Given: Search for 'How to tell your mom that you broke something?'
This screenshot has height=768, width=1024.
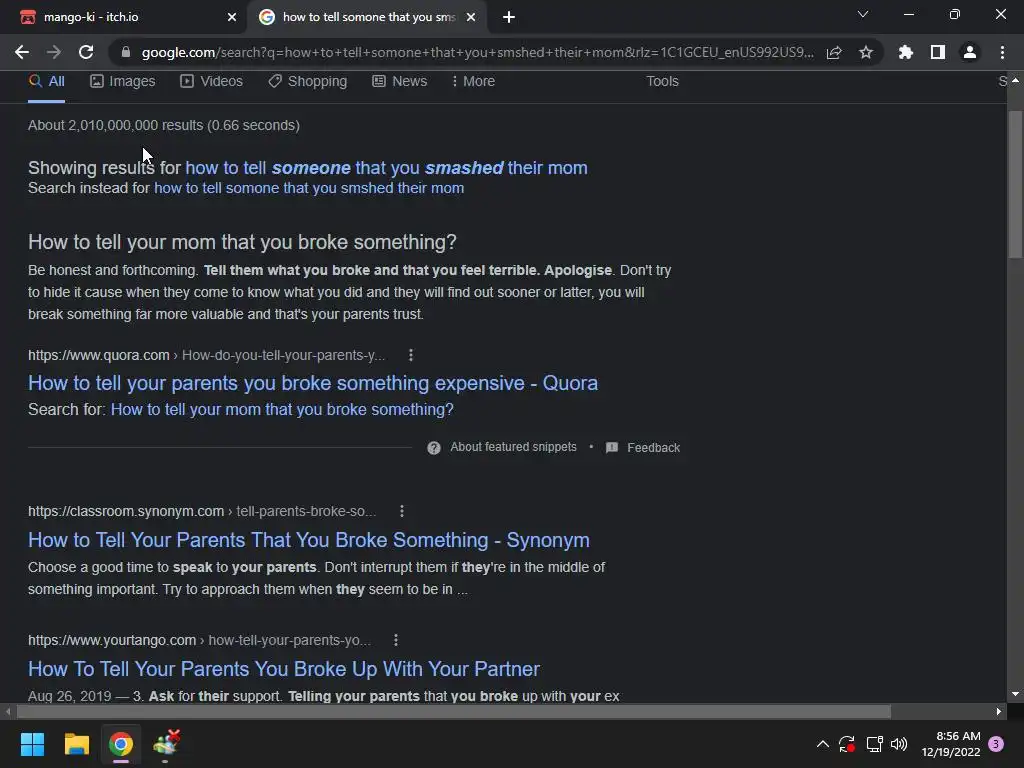Looking at the screenshot, I should pos(282,409).
